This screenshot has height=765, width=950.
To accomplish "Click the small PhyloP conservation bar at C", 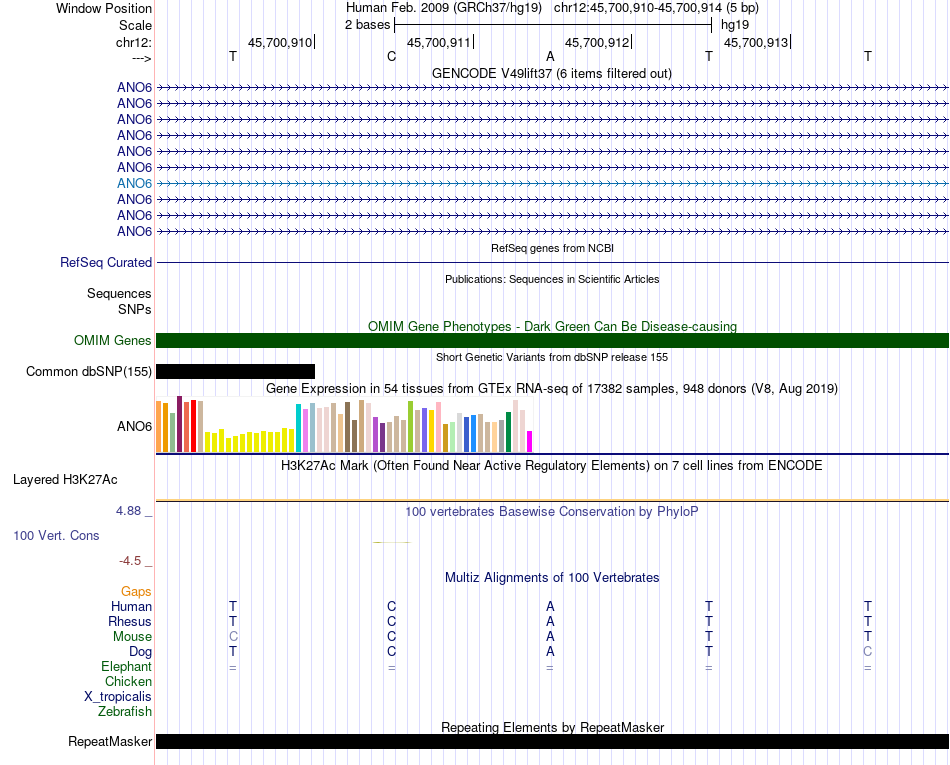I will tap(392, 543).
